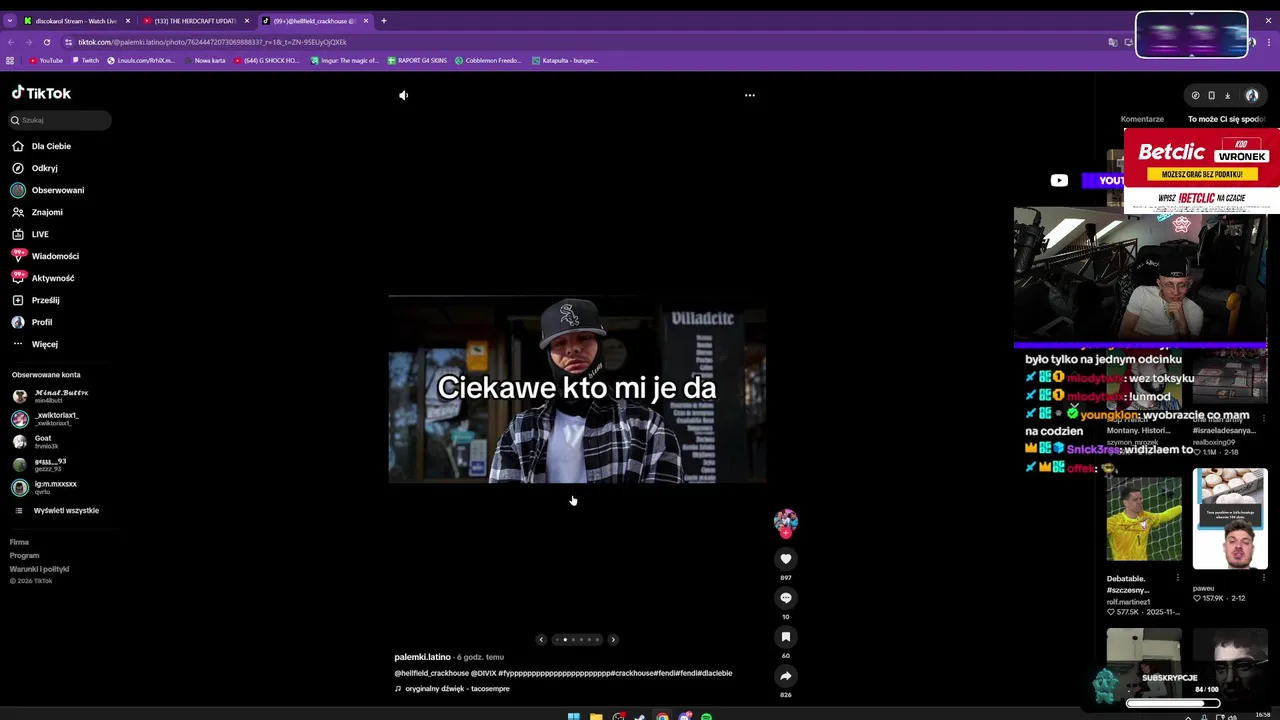Open oryginalny dźwięk - tacosempre sound
Viewport: 1280px width, 720px height.
tap(457, 688)
